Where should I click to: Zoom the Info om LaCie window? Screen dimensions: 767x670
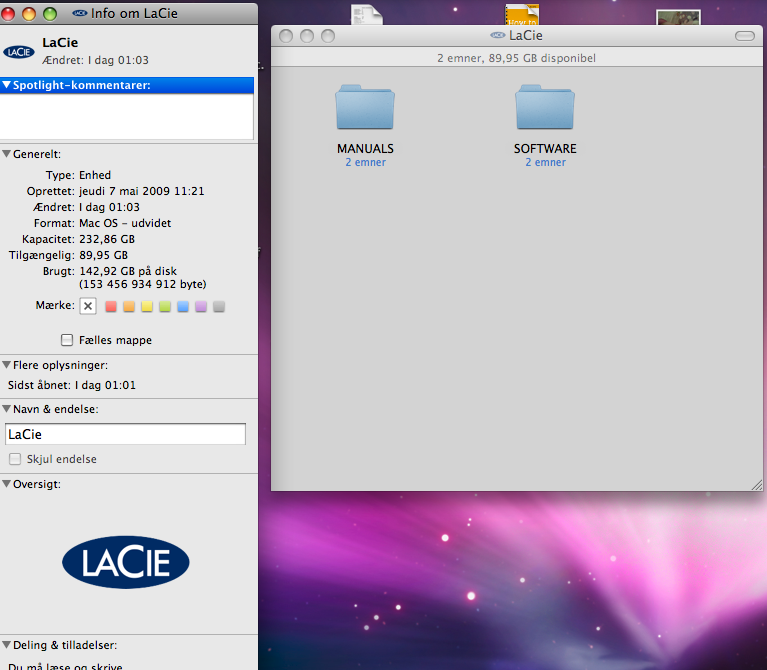[50, 14]
